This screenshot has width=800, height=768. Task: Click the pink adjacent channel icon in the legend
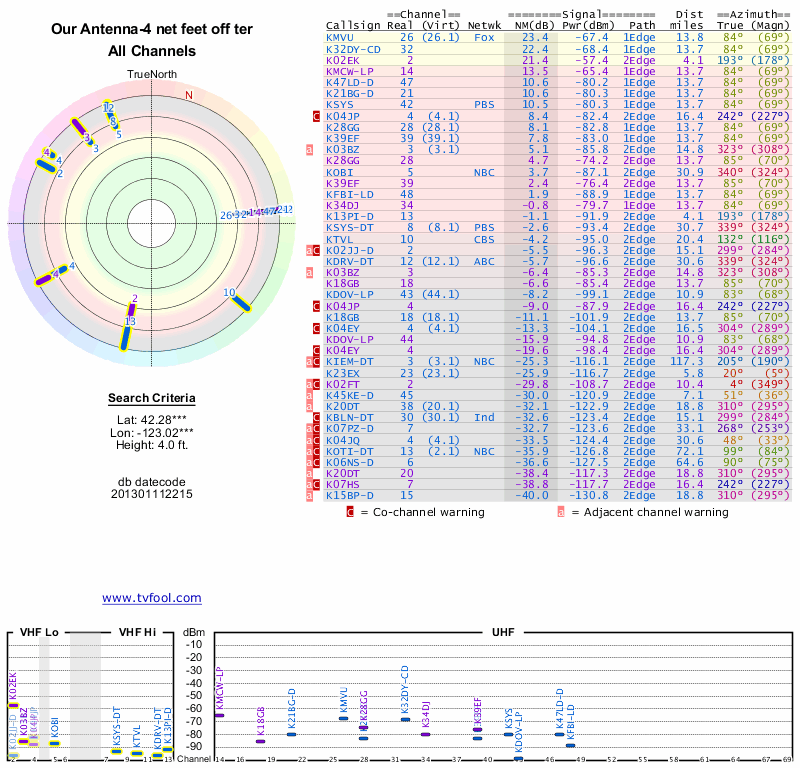(561, 512)
